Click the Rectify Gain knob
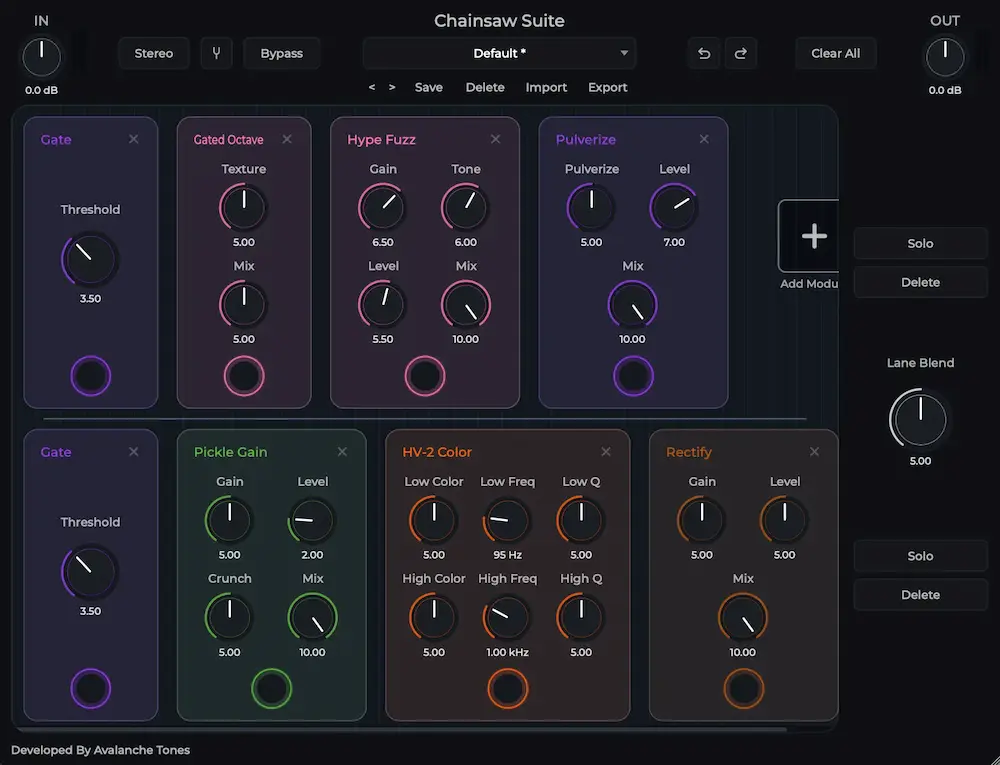Viewport: 1000px width, 765px height. [702, 520]
